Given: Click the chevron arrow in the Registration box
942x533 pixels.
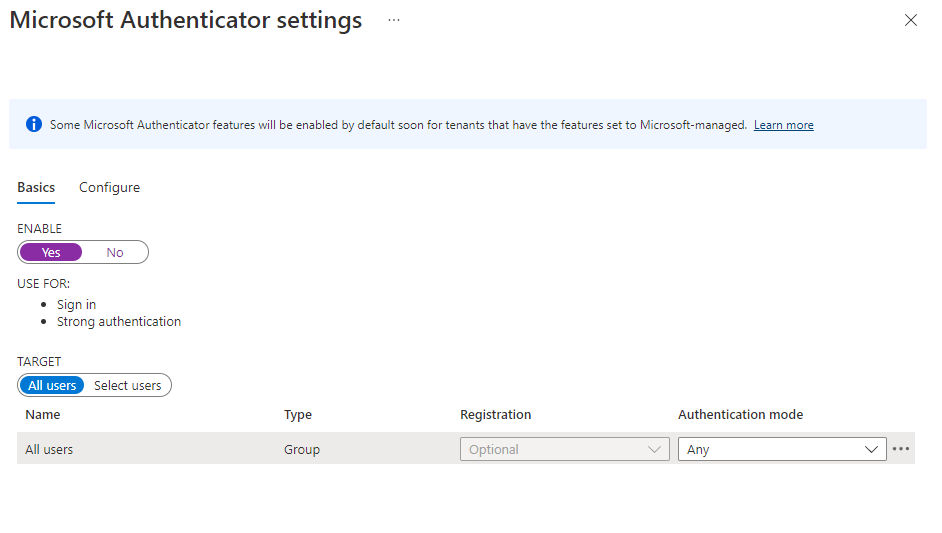Looking at the screenshot, I should (655, 449).
